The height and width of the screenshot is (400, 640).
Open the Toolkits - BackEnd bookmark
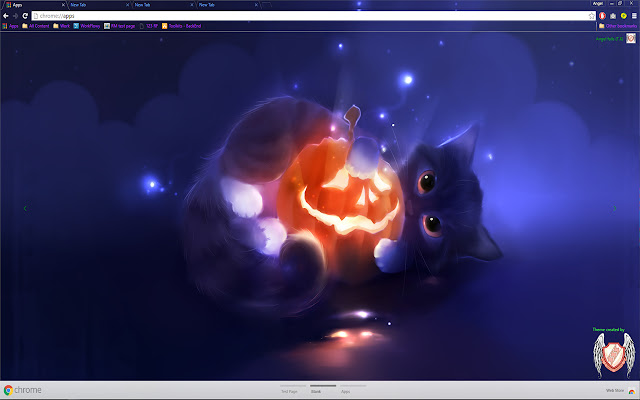(x=182, y=26)
